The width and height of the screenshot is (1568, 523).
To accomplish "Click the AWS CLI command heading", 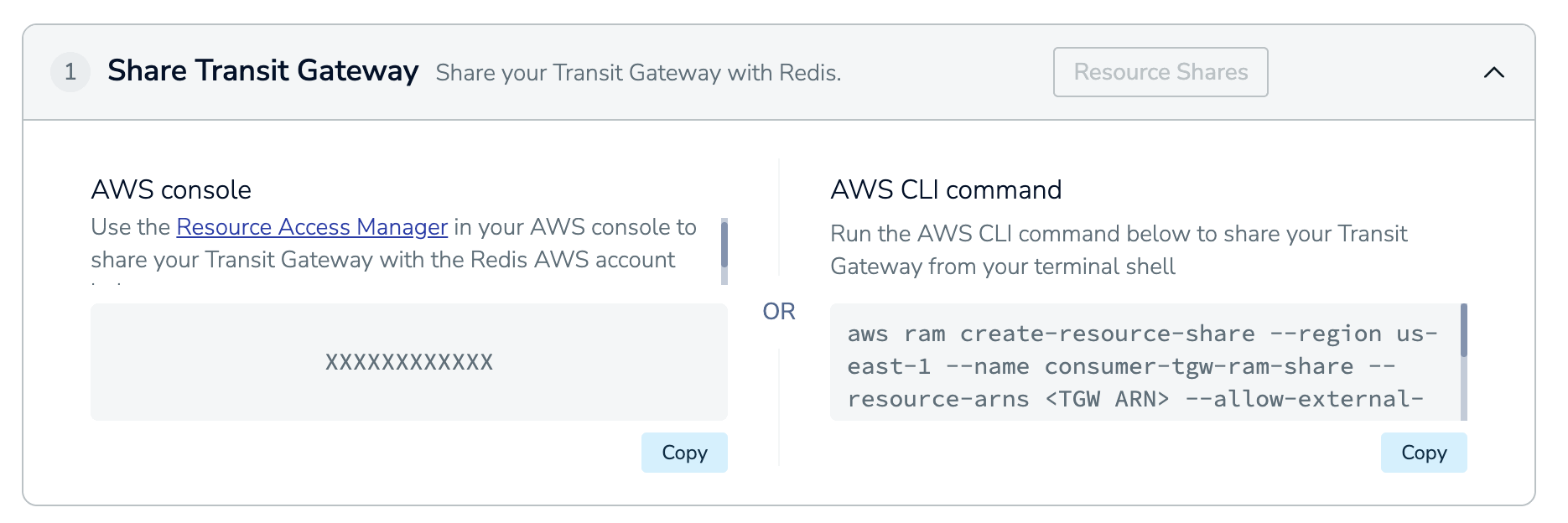I will pos(945,189).
